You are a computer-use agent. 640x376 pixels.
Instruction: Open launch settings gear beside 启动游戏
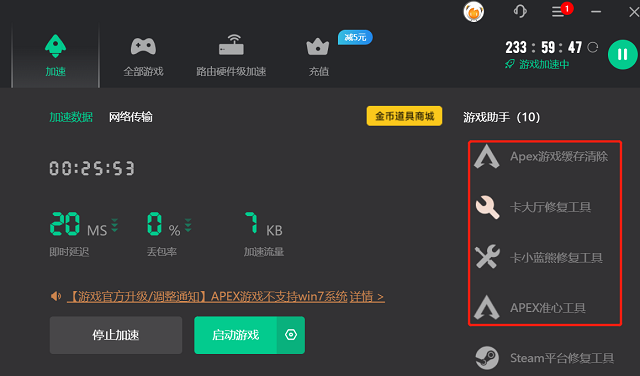click(x=291, y=335)
